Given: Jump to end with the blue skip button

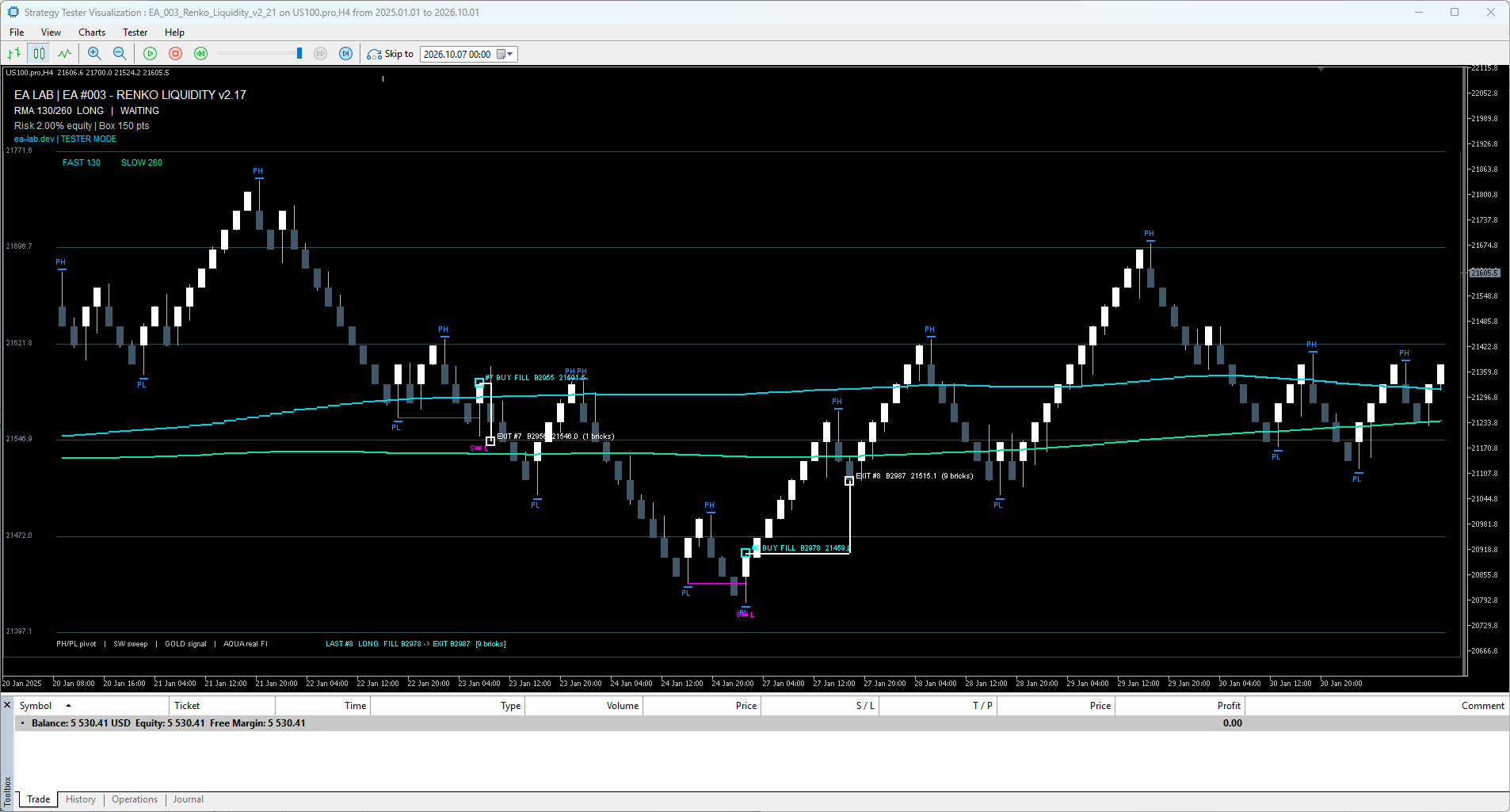Looking at the screenshot, I should (345, 54).
